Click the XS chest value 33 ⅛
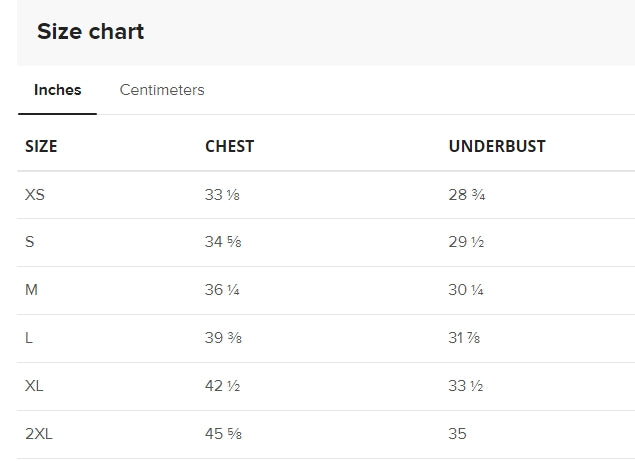 [222, 194]
